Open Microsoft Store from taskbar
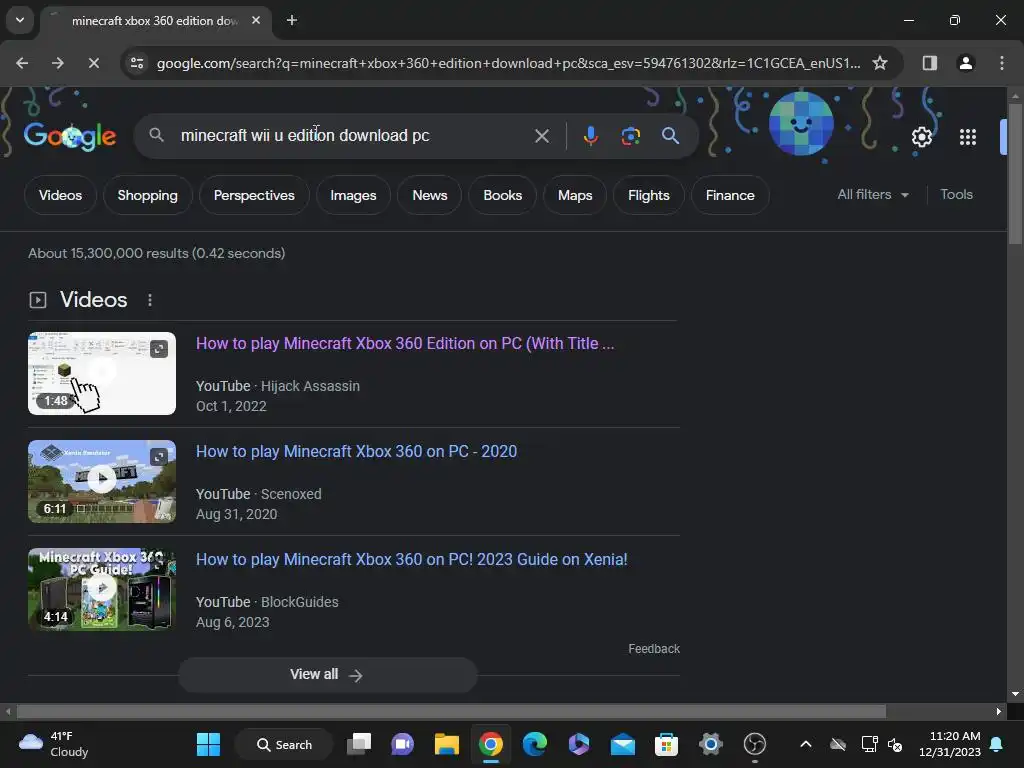This screenshot has width=1024, height=768. (x=666, y=744)
